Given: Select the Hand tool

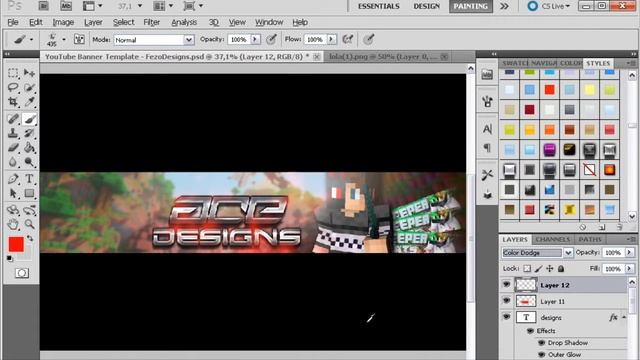Looking at the screenshot, I should [13, 224].
